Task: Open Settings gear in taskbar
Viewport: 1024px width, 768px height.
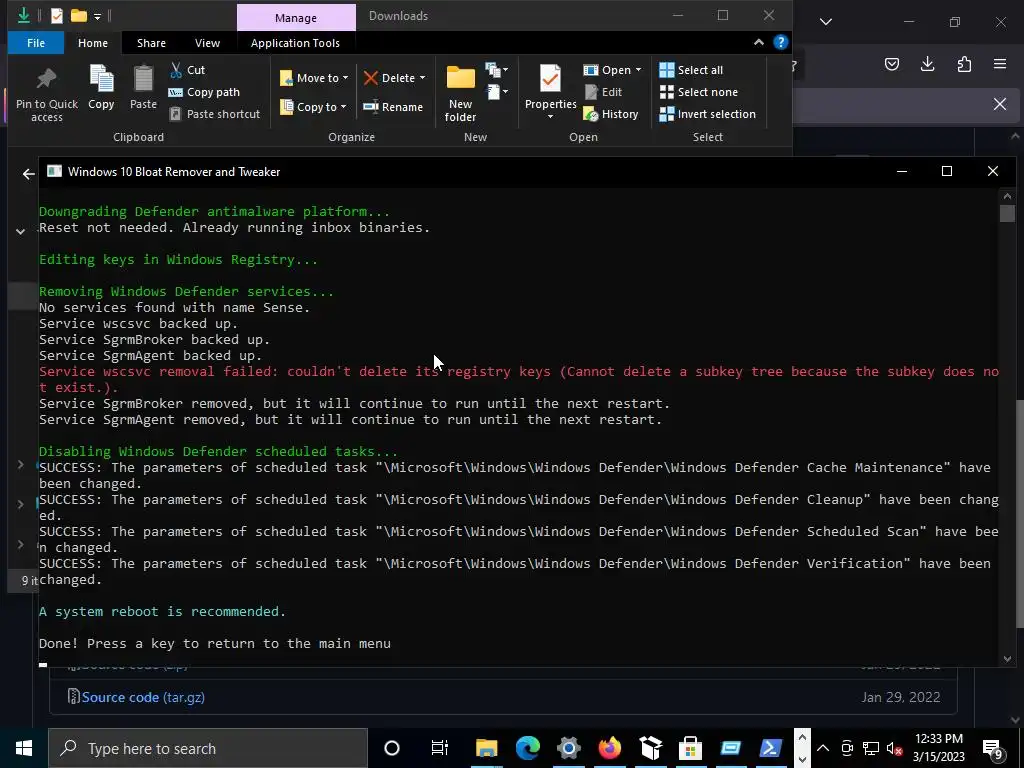Action: [568, 748]
